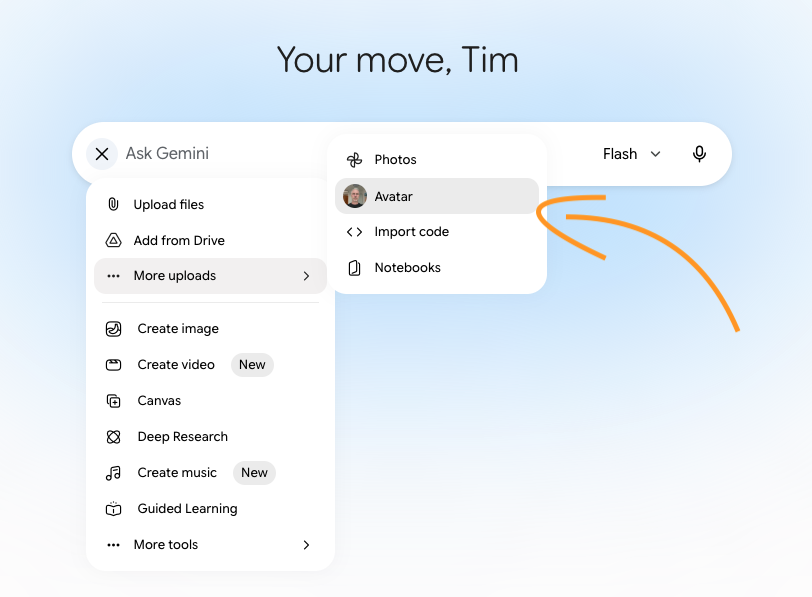Click the chevron arrow on More uploads

306,276
